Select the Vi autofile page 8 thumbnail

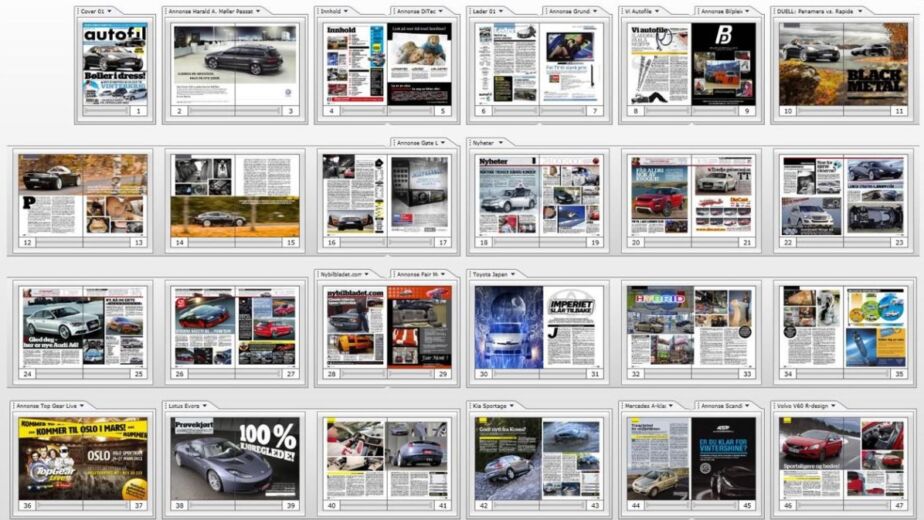coord(659,64)
